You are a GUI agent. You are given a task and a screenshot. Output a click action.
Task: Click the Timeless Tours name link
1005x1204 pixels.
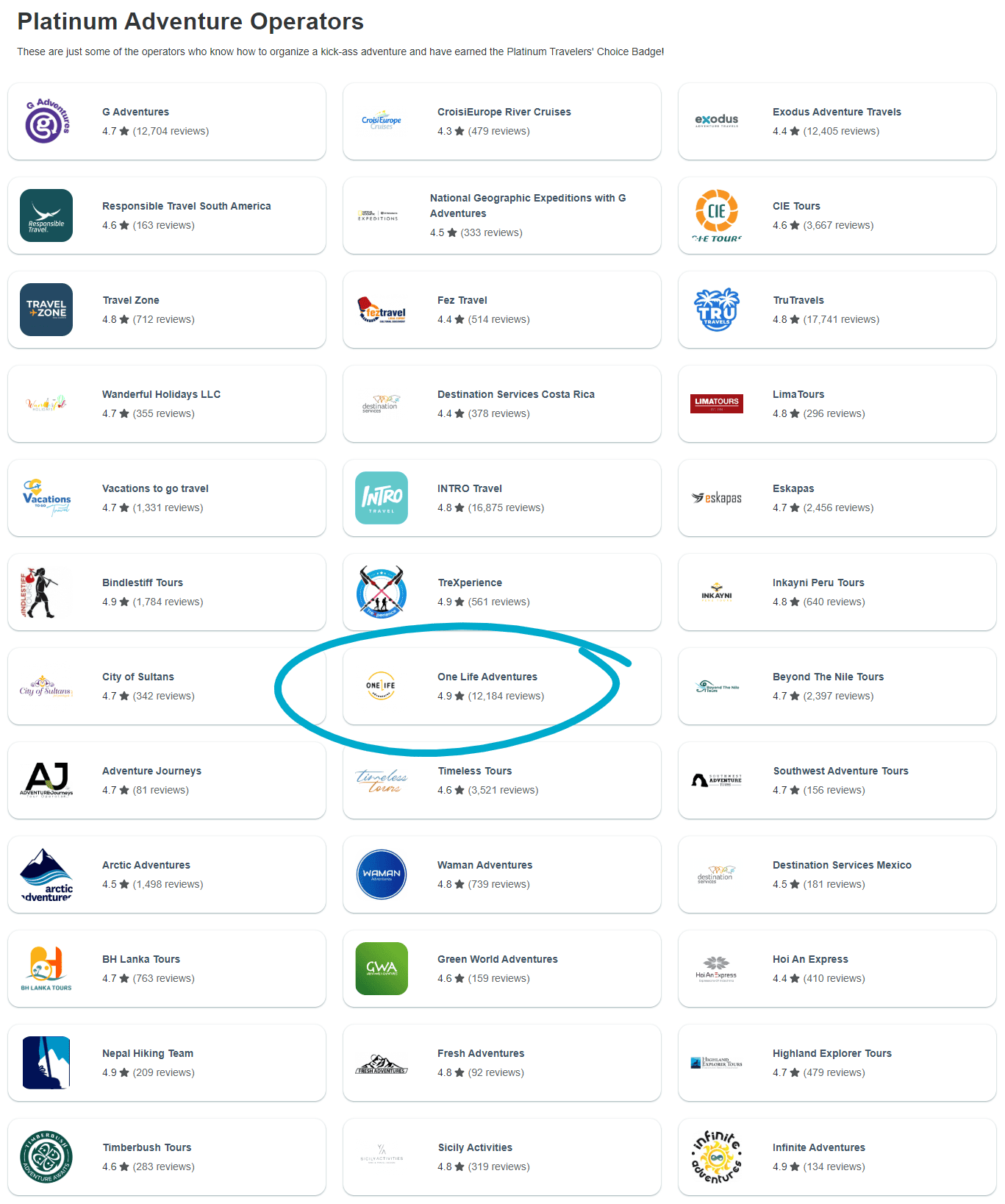[x=475, y=771]
